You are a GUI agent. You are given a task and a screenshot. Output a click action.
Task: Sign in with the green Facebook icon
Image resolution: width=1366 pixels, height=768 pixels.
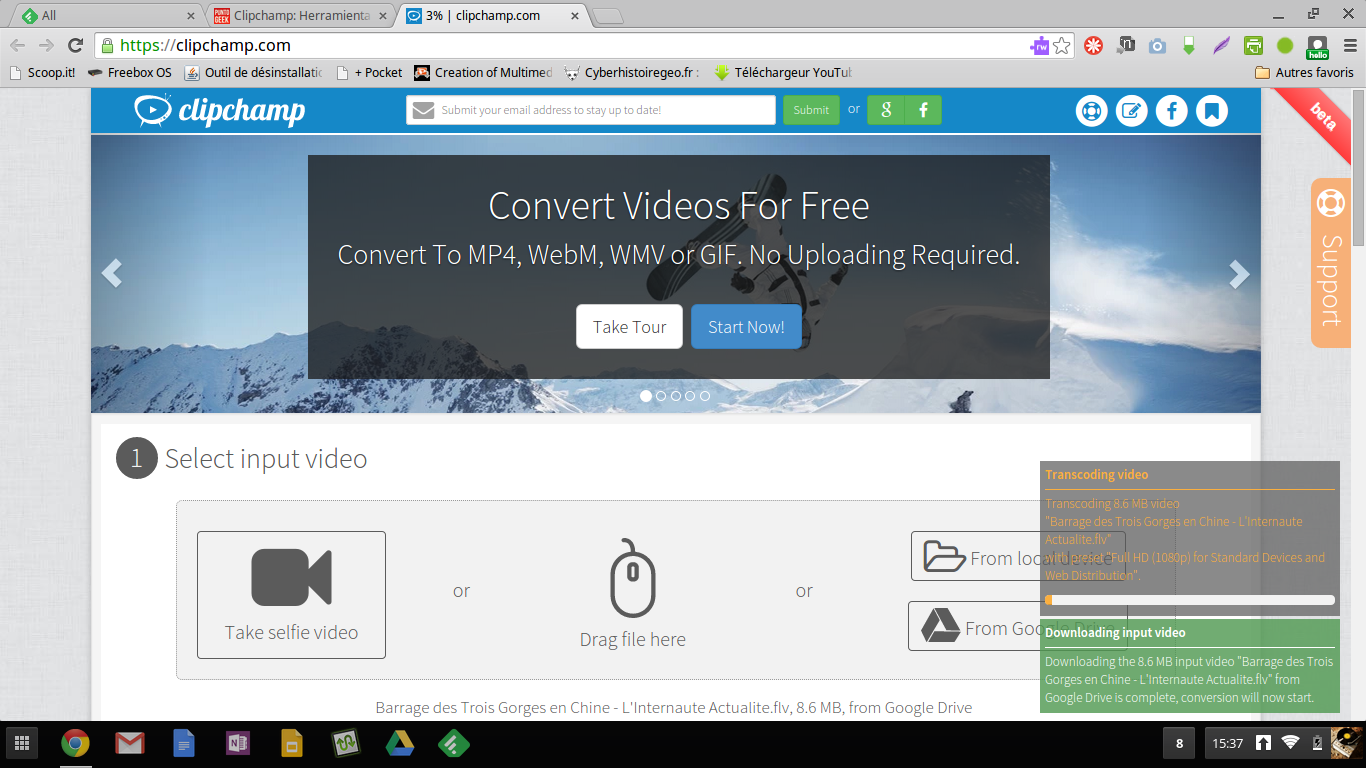pos(923,110)
